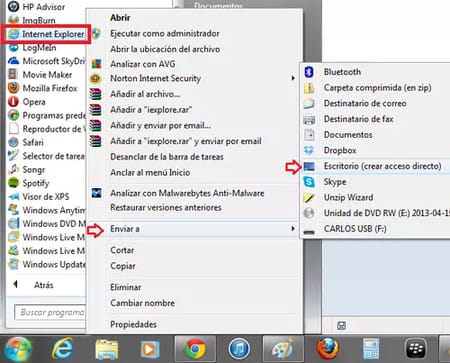
Task: Click the Safari program icon
Action: [x=13, y=142]
